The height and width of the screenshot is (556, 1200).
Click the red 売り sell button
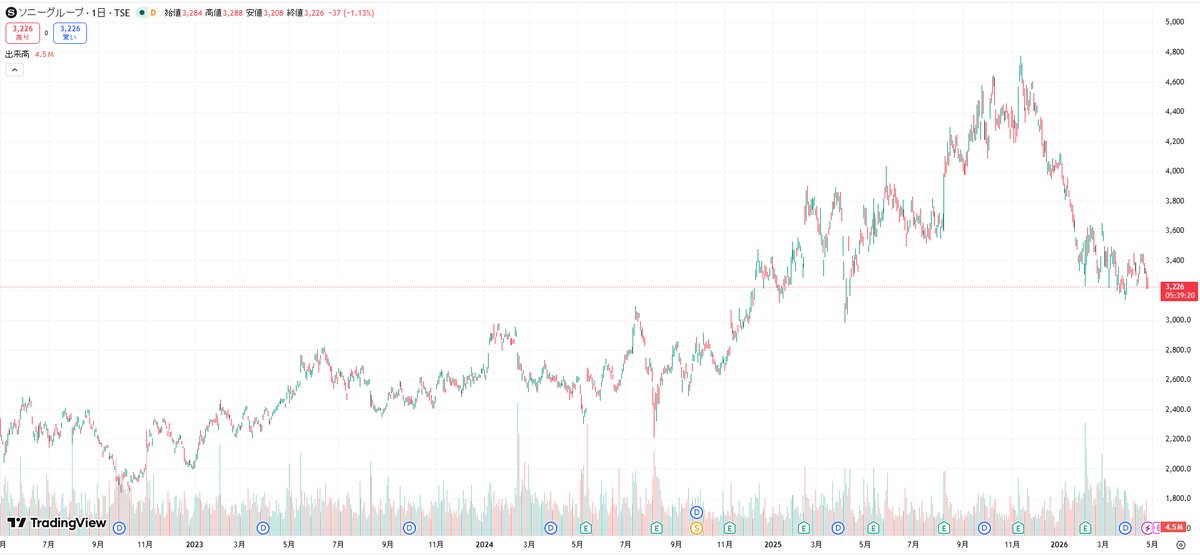[x=22, y=33]
